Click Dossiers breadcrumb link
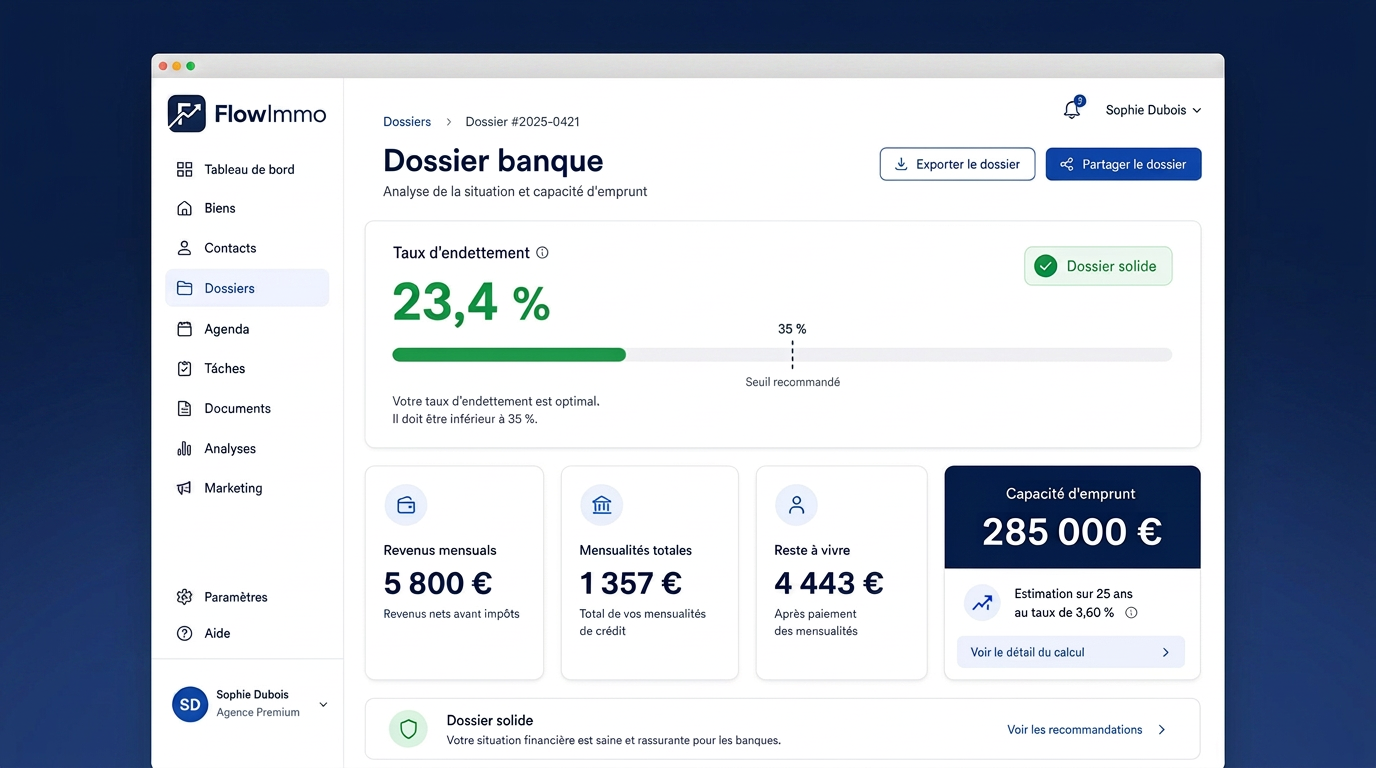Image resolution: width=1376 pixels, height=768 pixels. [x=407, y=121]
